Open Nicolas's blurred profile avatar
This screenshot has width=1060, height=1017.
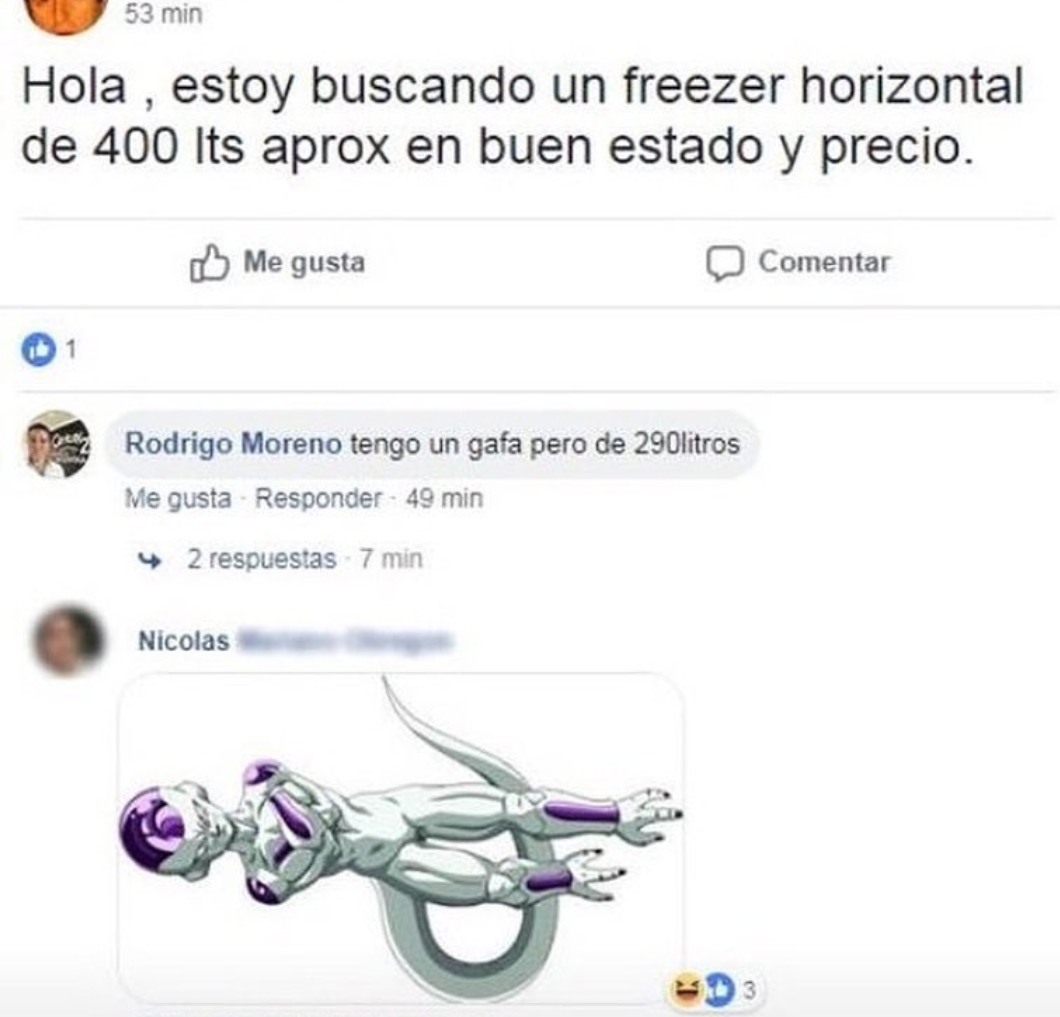pyautogui.click(x=69, y=640)
